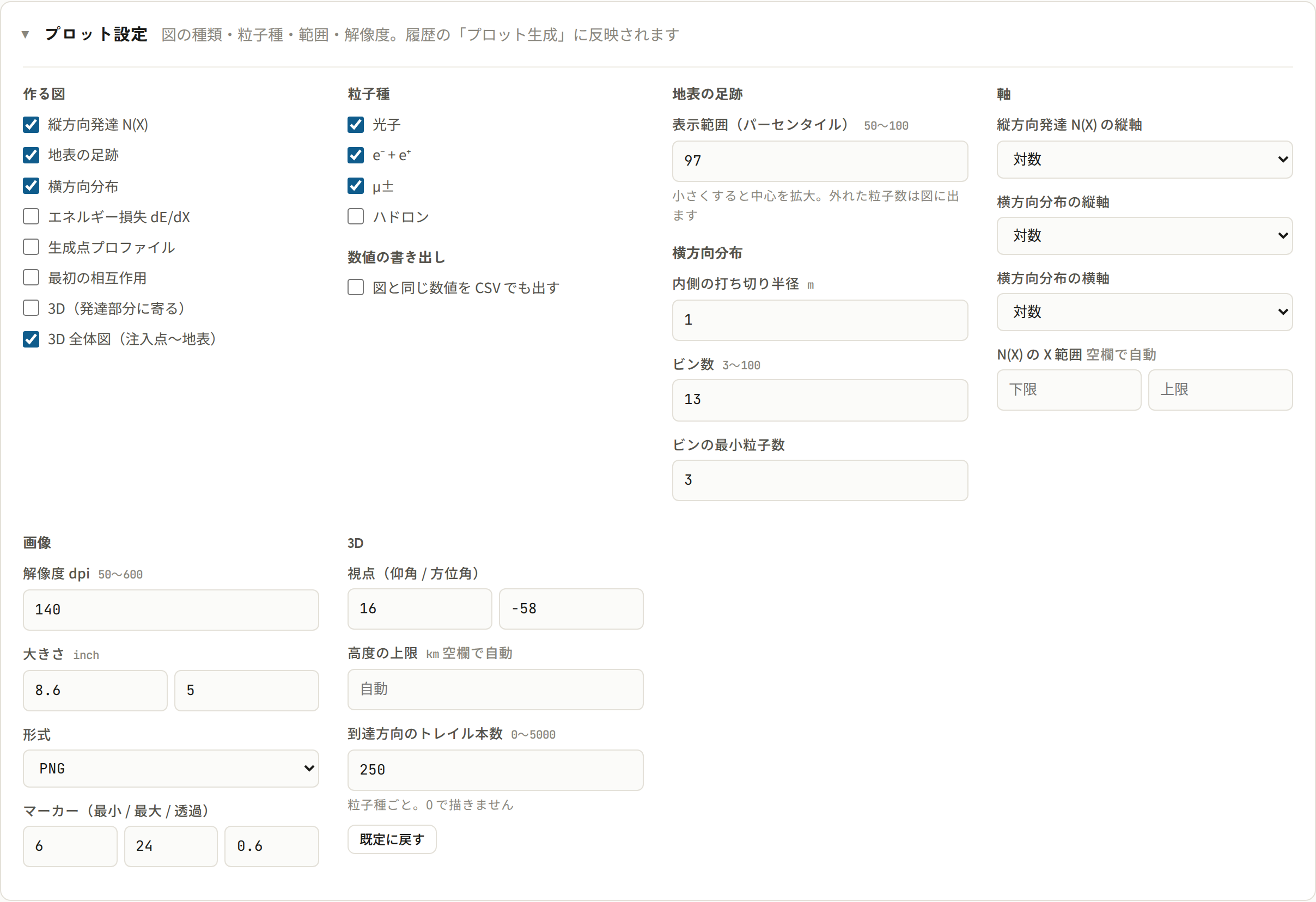This screenshot has height=902, width=1316.
Task: Uncheck e⁻ + e⁺ particle checkbox
Action: [x=356, y=155]
